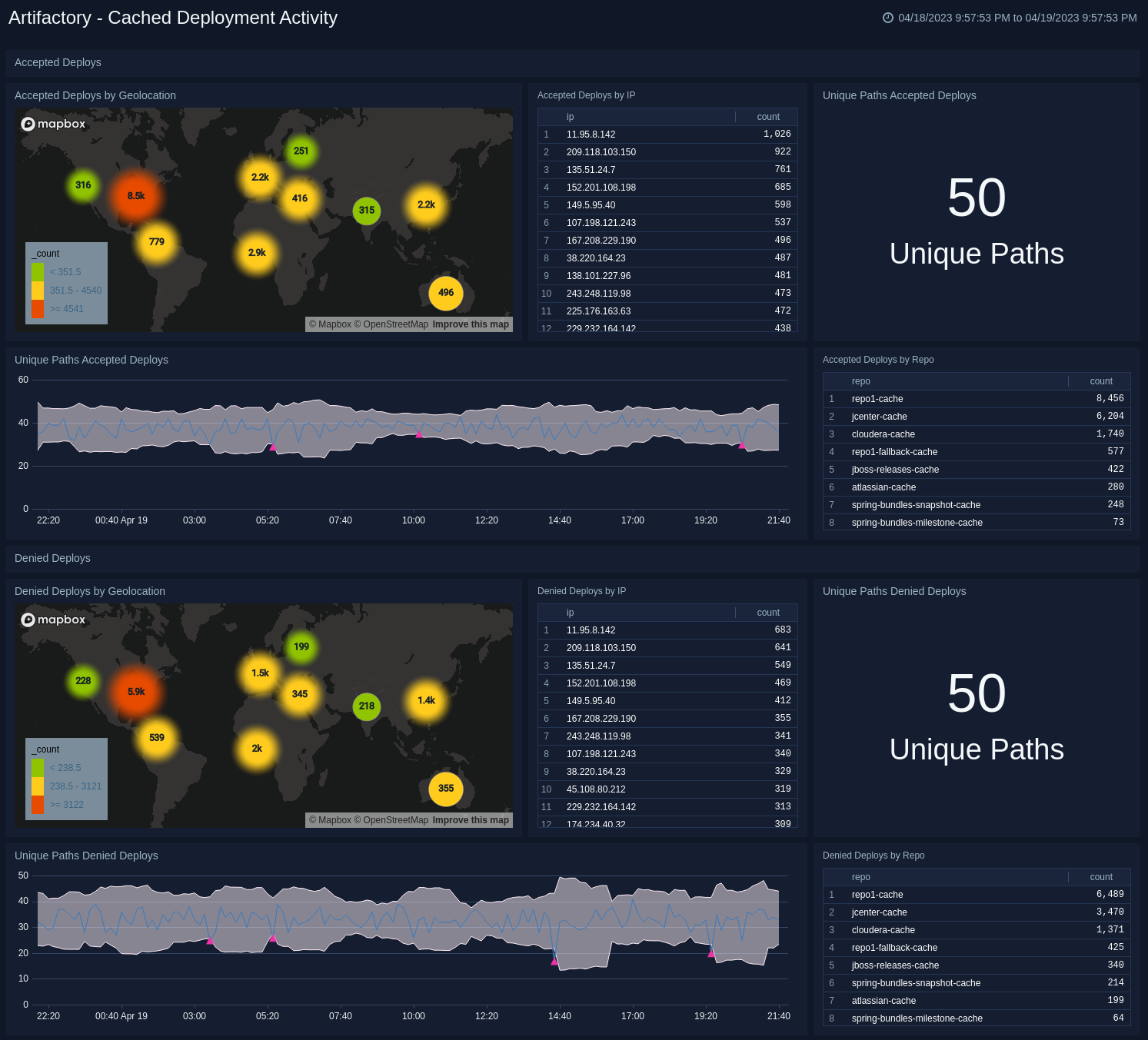Open 'Improve this map' link on Denied map
The width and height of the screenshot is (1148, 1040).
(x=471, y=820)
